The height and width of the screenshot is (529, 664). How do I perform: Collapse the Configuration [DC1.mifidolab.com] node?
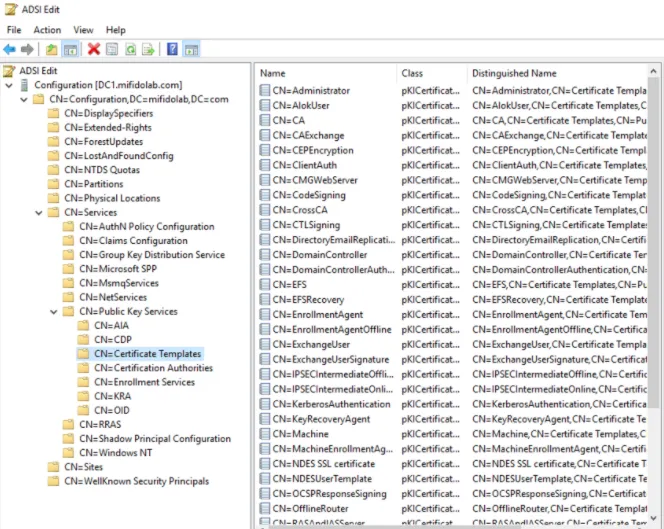pyautogui.click(x=9, y=85)
